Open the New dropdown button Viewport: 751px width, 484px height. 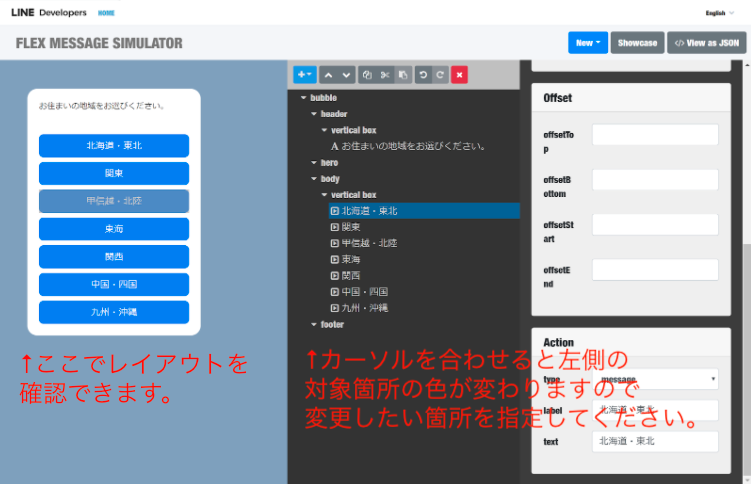click(x=587, y=43)
